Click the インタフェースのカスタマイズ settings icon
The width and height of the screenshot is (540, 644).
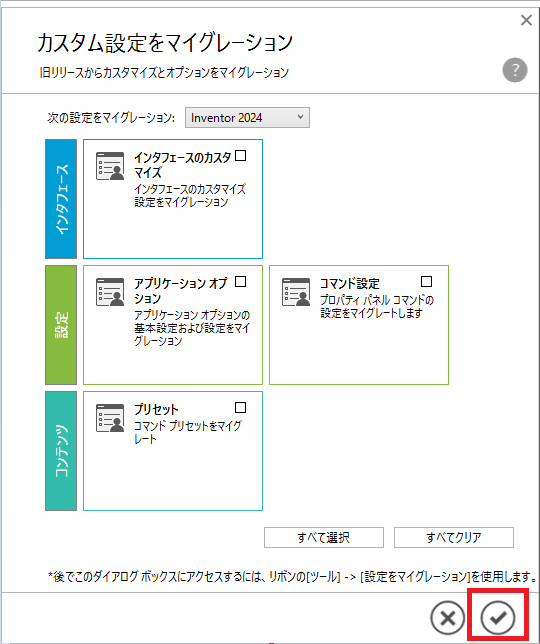(x=110, y=166)
